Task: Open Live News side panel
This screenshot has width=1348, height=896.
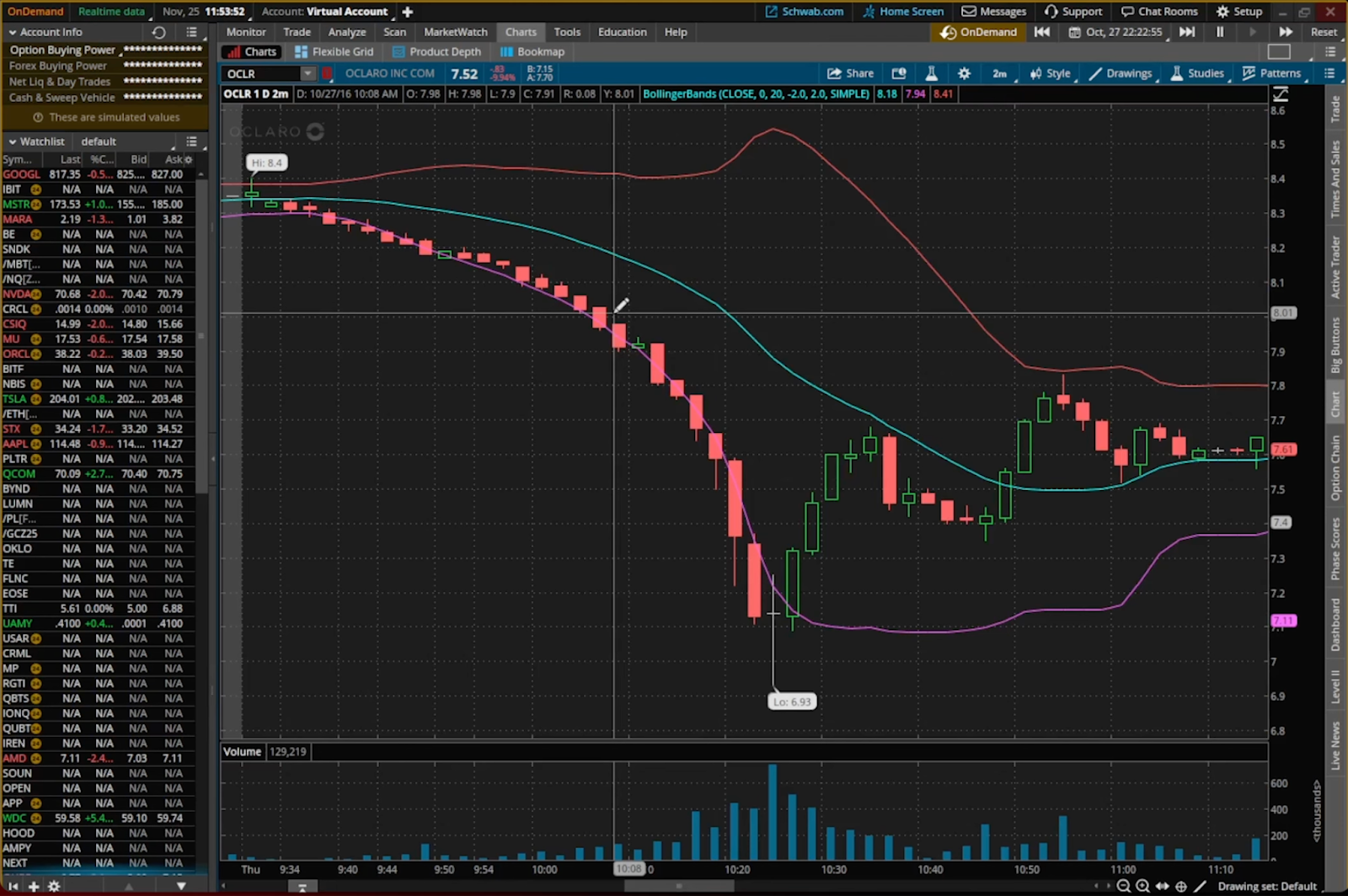Action: 1335,745
